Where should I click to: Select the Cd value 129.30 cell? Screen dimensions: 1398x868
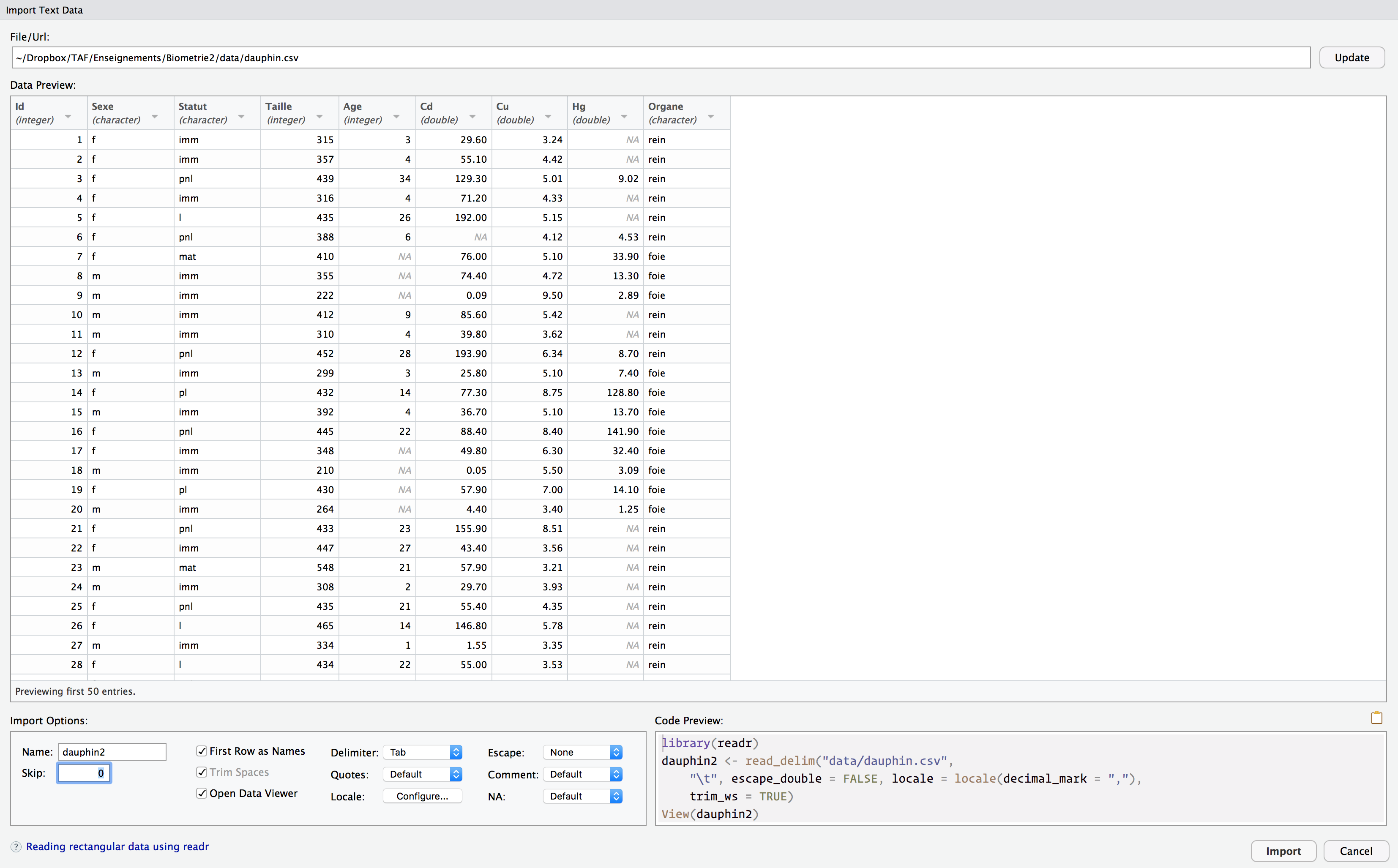pyautogui.click(x=453, y=178)
